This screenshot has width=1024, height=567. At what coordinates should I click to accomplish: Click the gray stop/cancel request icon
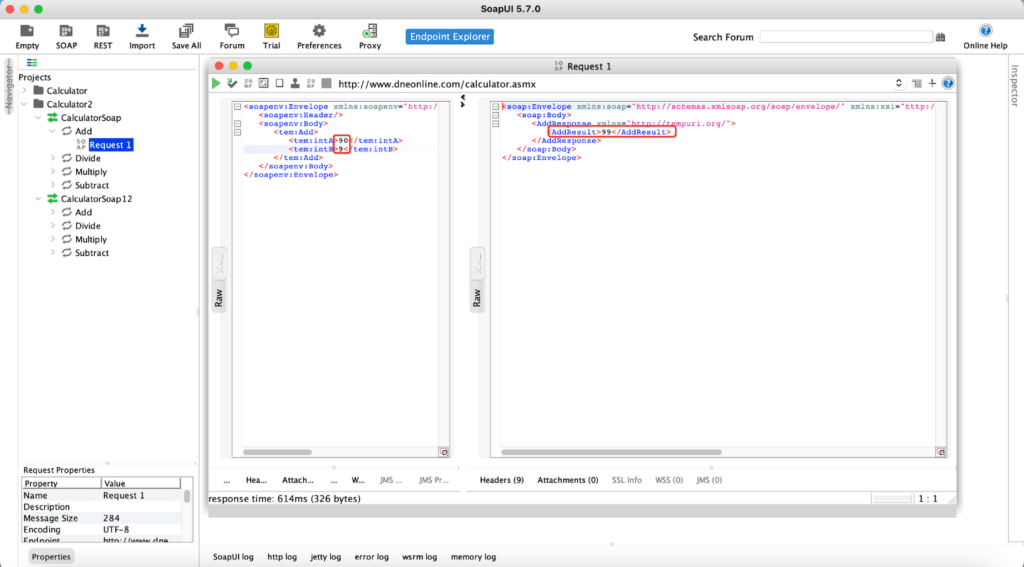[327, 84]
